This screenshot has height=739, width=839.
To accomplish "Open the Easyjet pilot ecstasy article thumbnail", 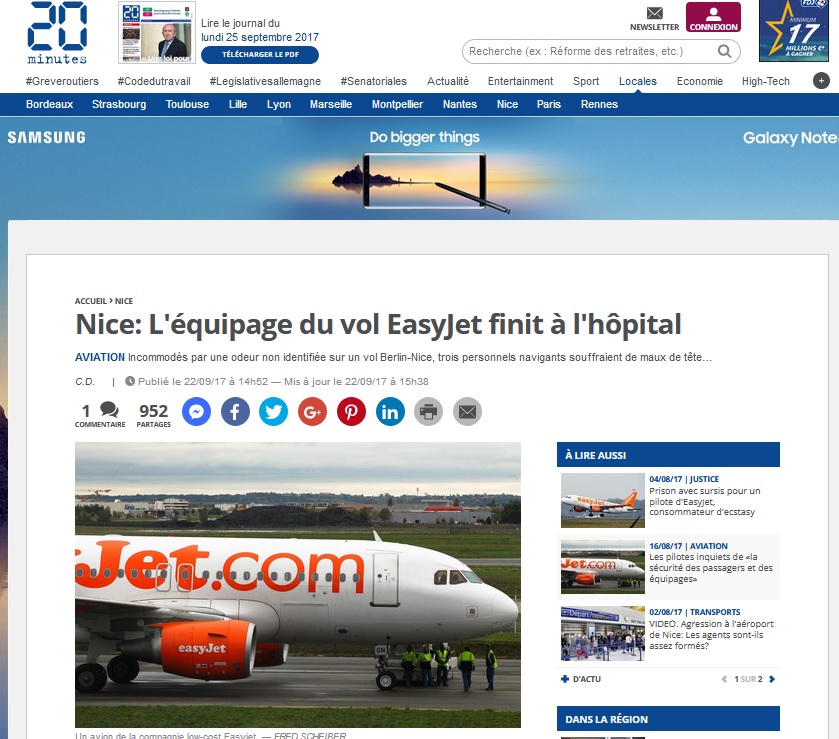I will (x=602, y=500).
